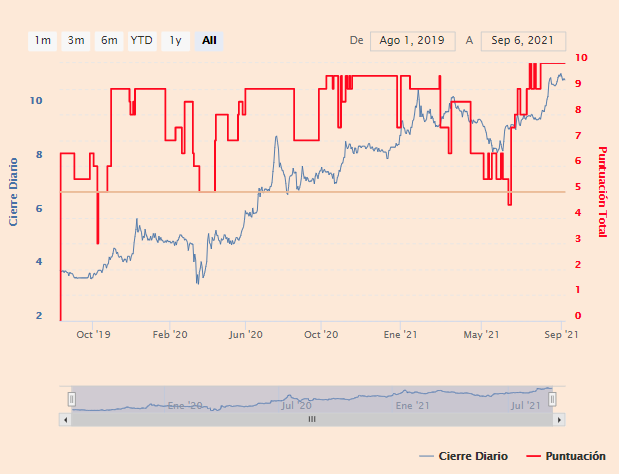Screen dimensions: 619x474
Task: Toggle the Cierre Diario legend series
Action: tap(463, 456)
